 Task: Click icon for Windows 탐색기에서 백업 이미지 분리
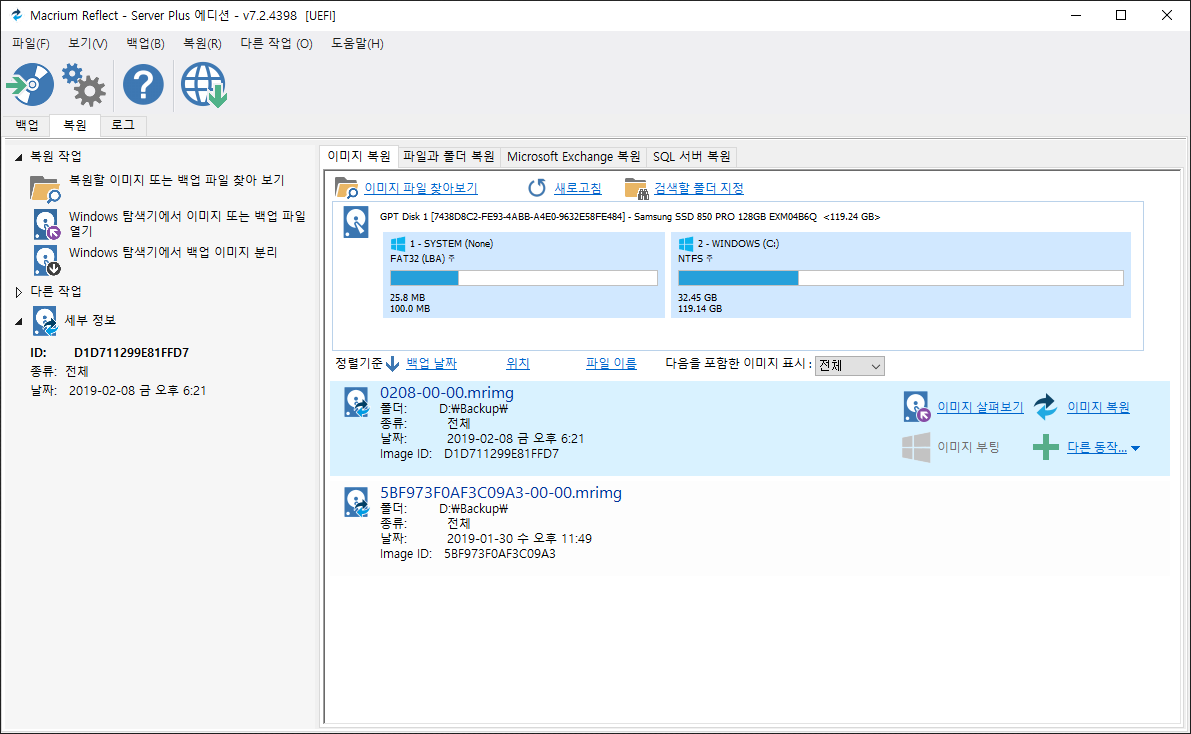46,260
